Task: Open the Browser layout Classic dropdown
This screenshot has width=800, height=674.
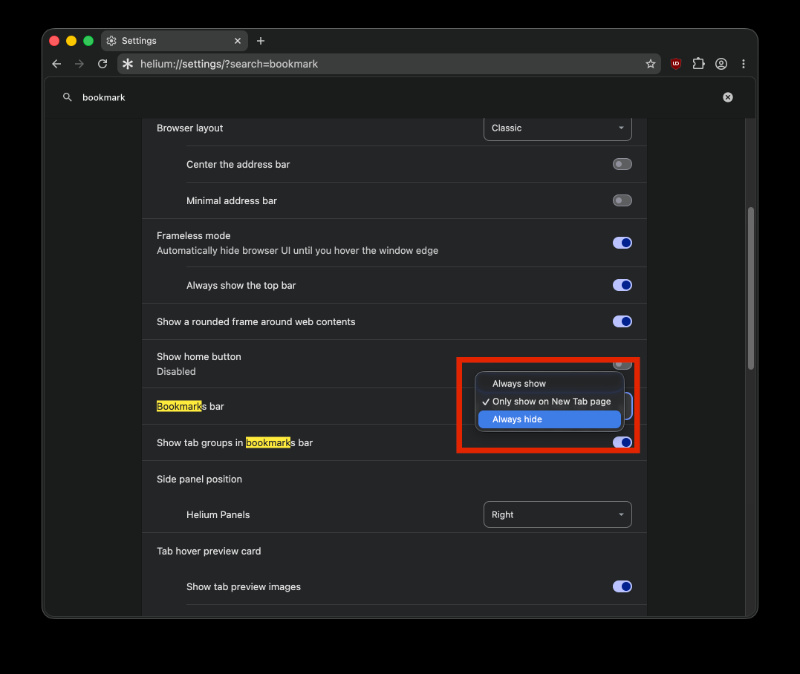Action: (x=557, y=128)
